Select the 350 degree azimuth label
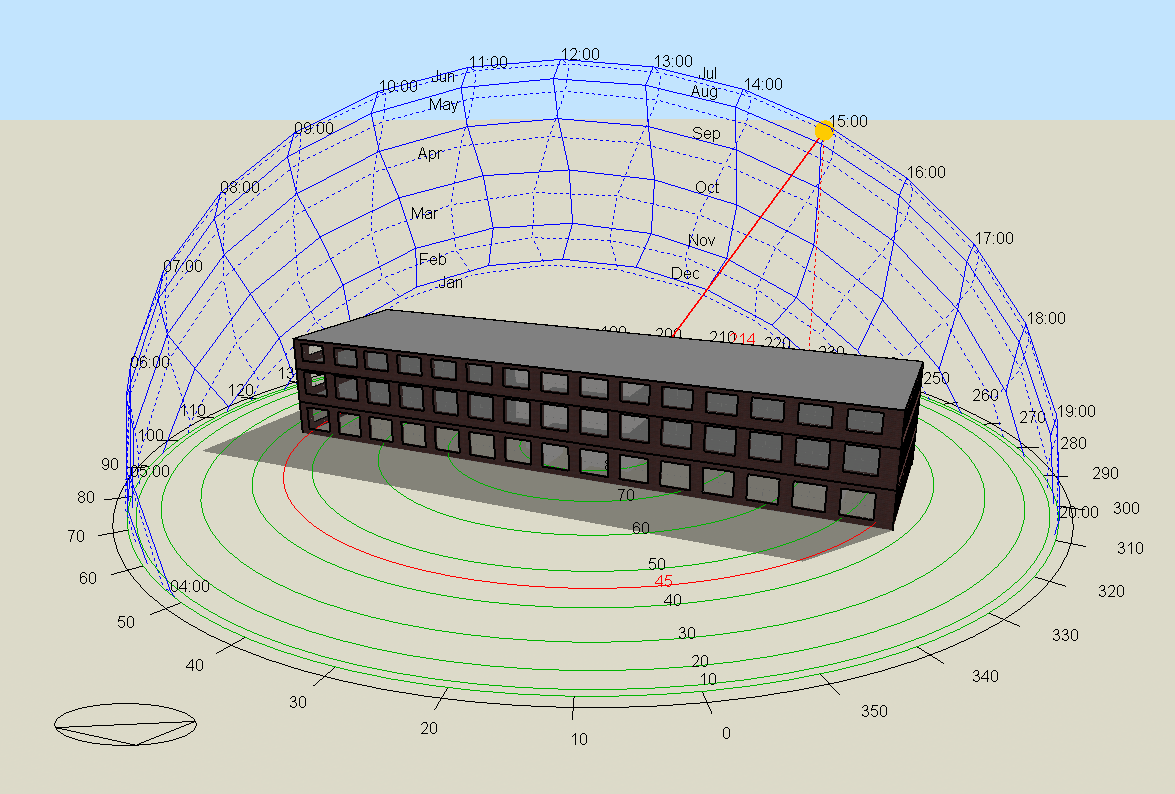Image resolution: width=1175 pixels, height=794 pixels. (x=874, y=711)
